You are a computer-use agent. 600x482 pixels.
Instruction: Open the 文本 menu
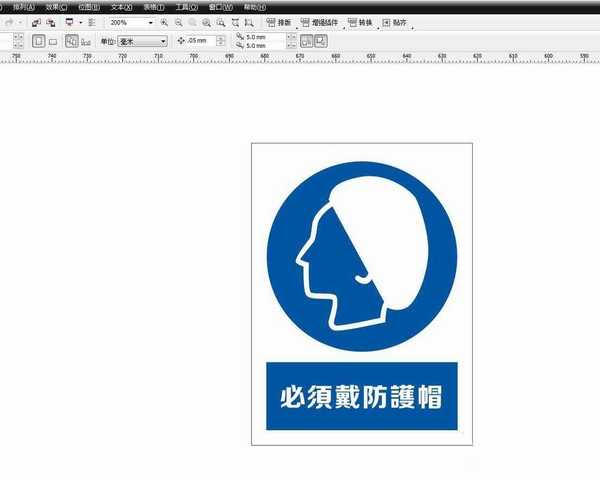(x=120, y=6)
